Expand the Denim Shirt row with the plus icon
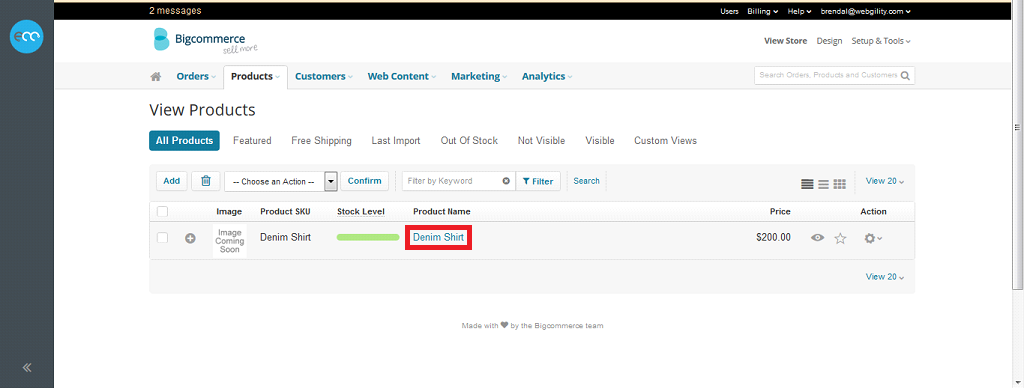This screenshot has height=388, width=1024. pos(190,238)
